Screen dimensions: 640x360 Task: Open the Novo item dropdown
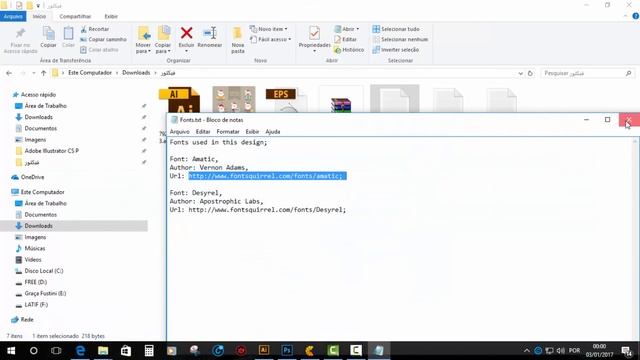268,29
